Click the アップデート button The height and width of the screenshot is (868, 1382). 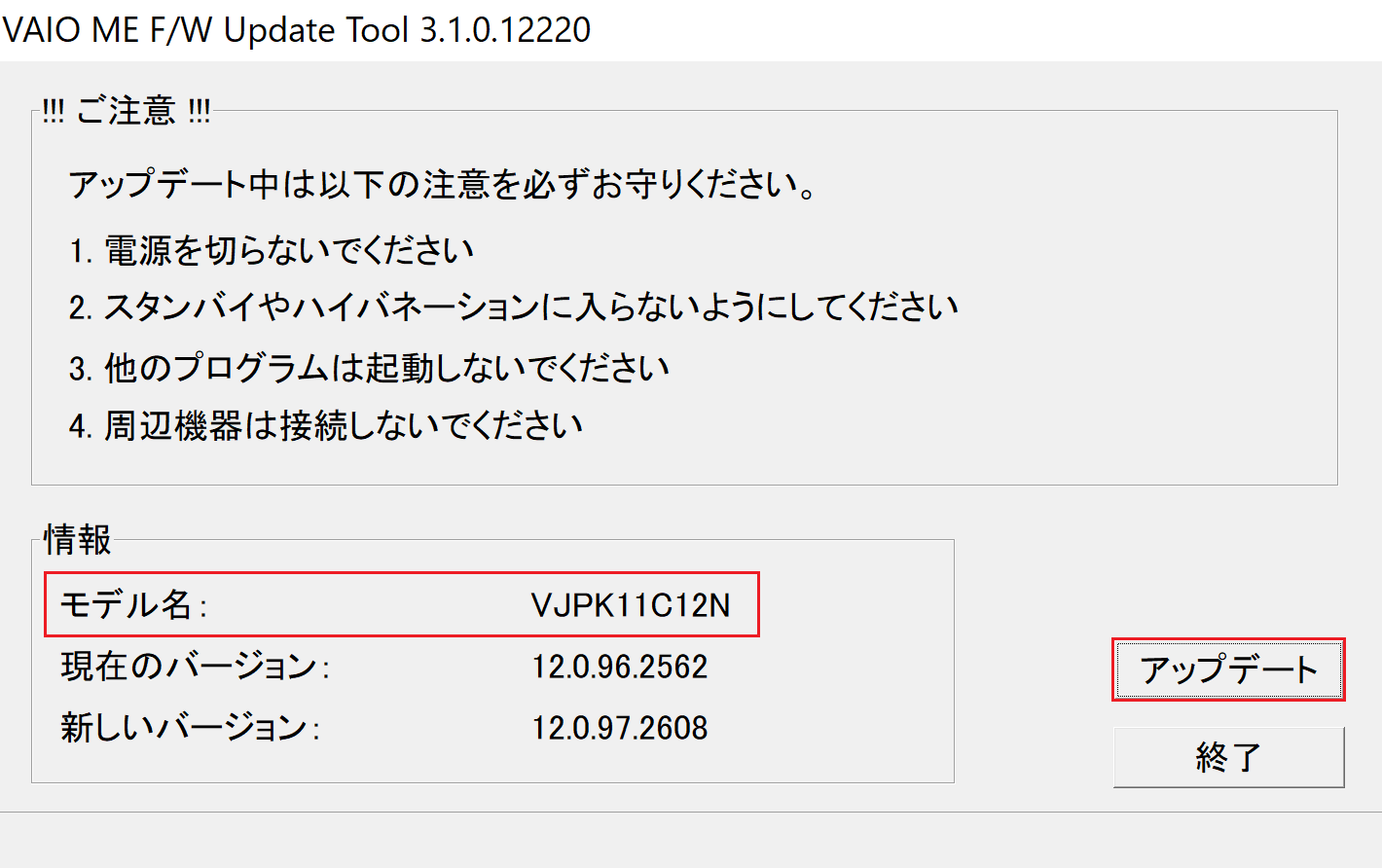click(1228, 669)
